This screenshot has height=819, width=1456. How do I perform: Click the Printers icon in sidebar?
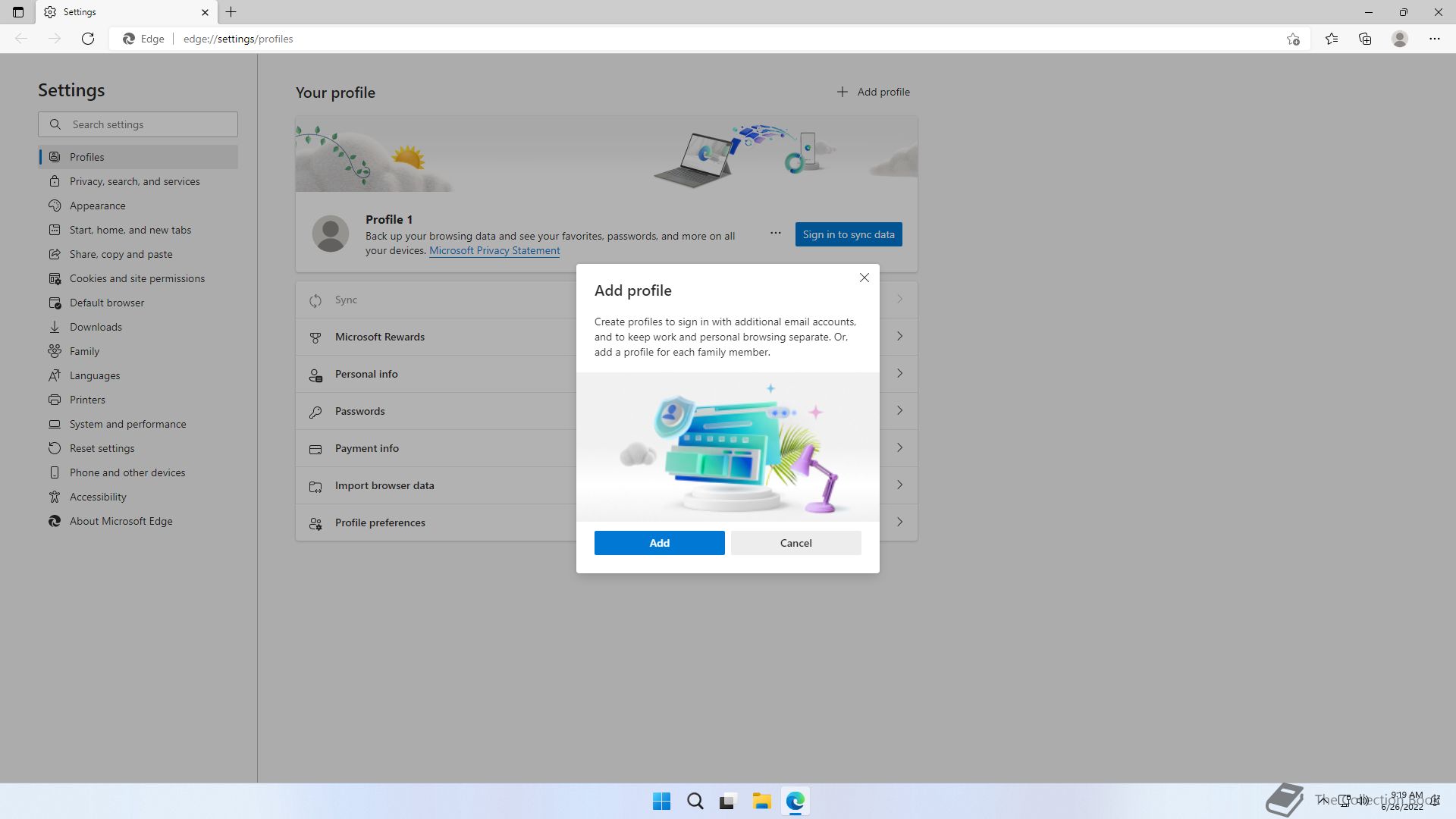click(x=55, y=400)
